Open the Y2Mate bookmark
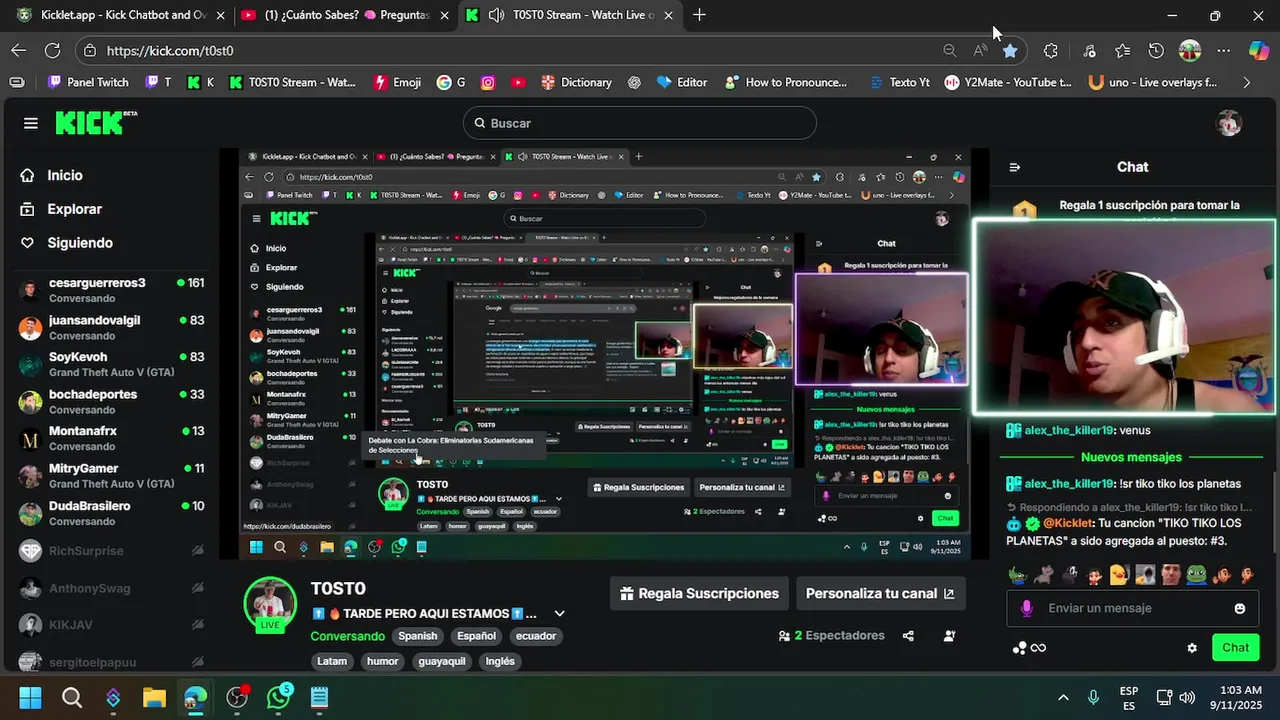1280x720 pixels. point(1008,83)
